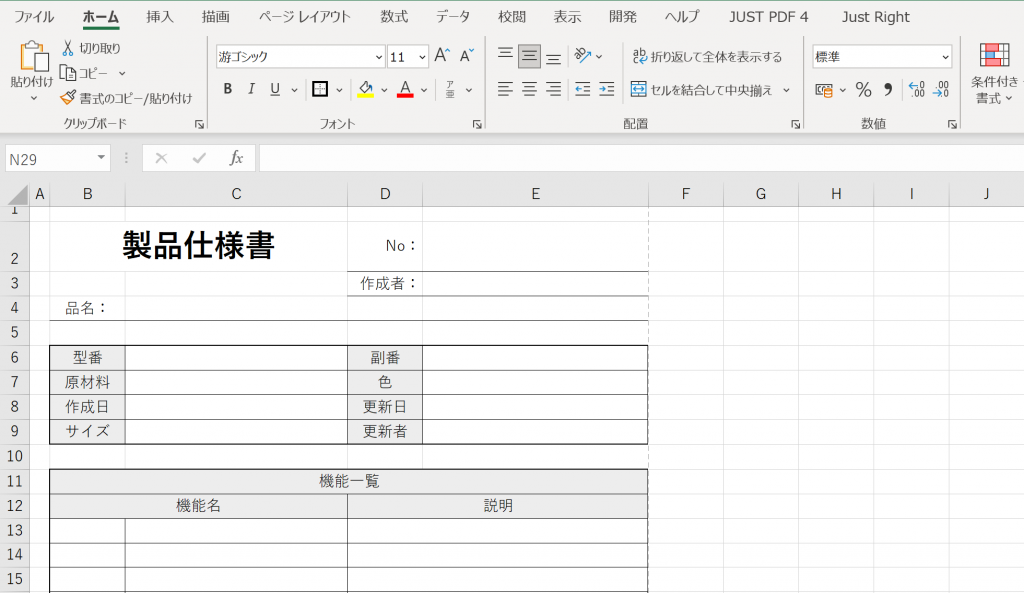The height and width of the screenshot is (593, 1024).
Task: Toggle Bold formatting
Action: pyautogui.click(x=228, y=89)
